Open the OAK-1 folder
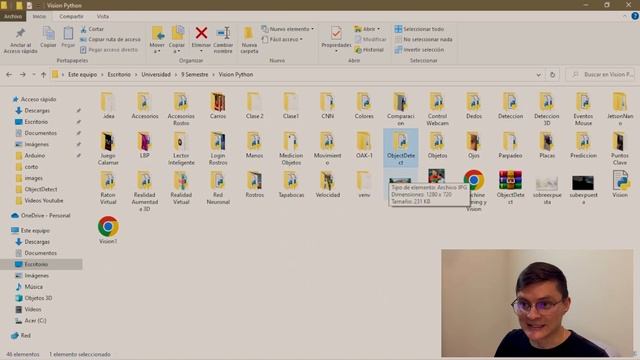Screen dimensions: 640x360 click(x=364, y=145)
